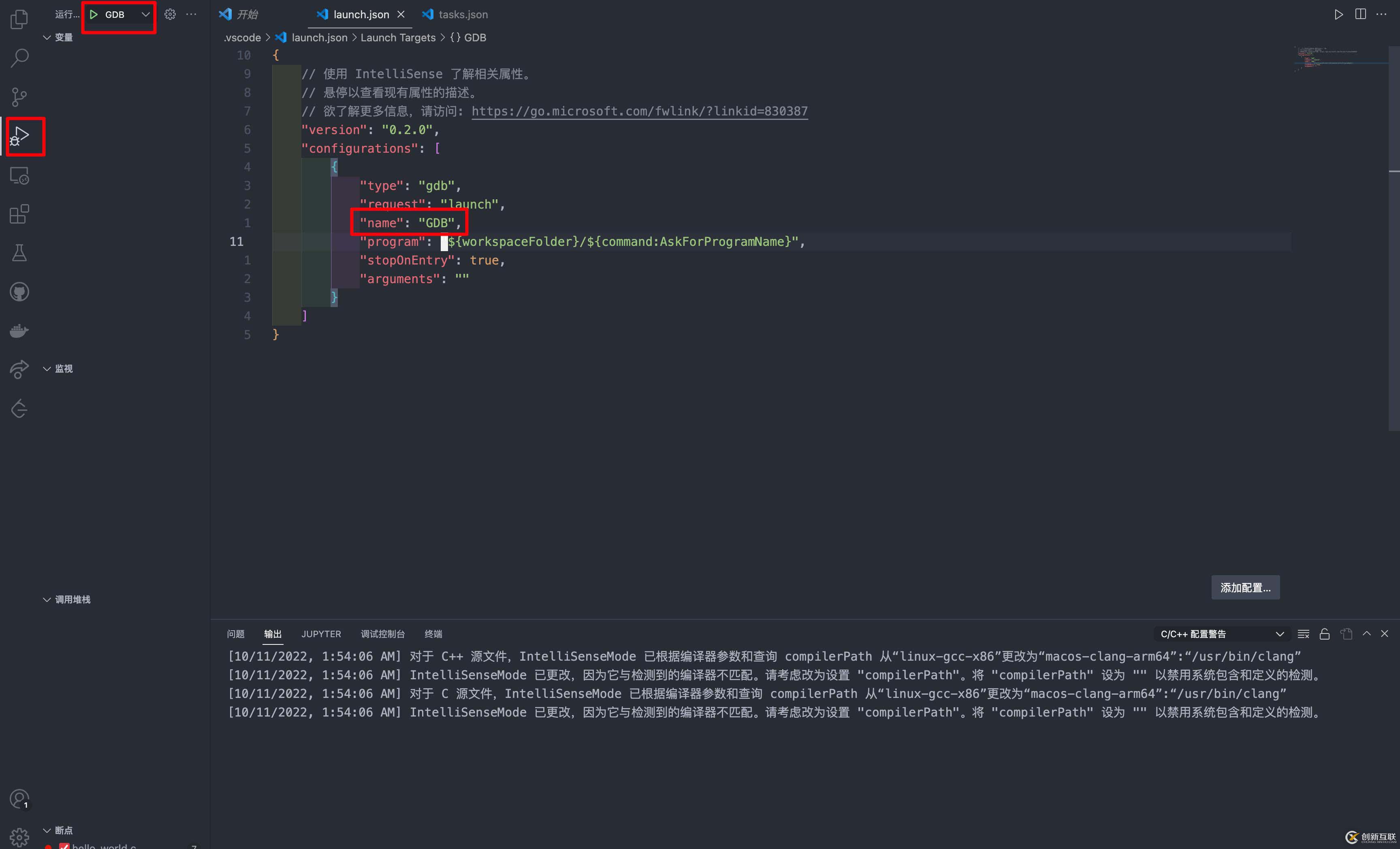Open the C/C++ 配置警告 output channel dropdown
Viewport: 1400px width, 849px height.
pyautogui.click(x=1222, y=634)
